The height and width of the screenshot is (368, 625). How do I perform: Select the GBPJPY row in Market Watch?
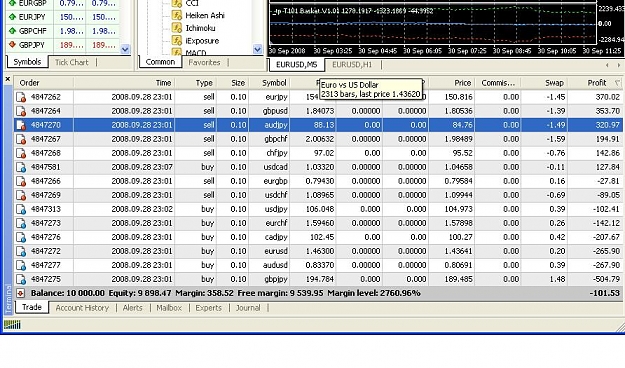point(63,45)
